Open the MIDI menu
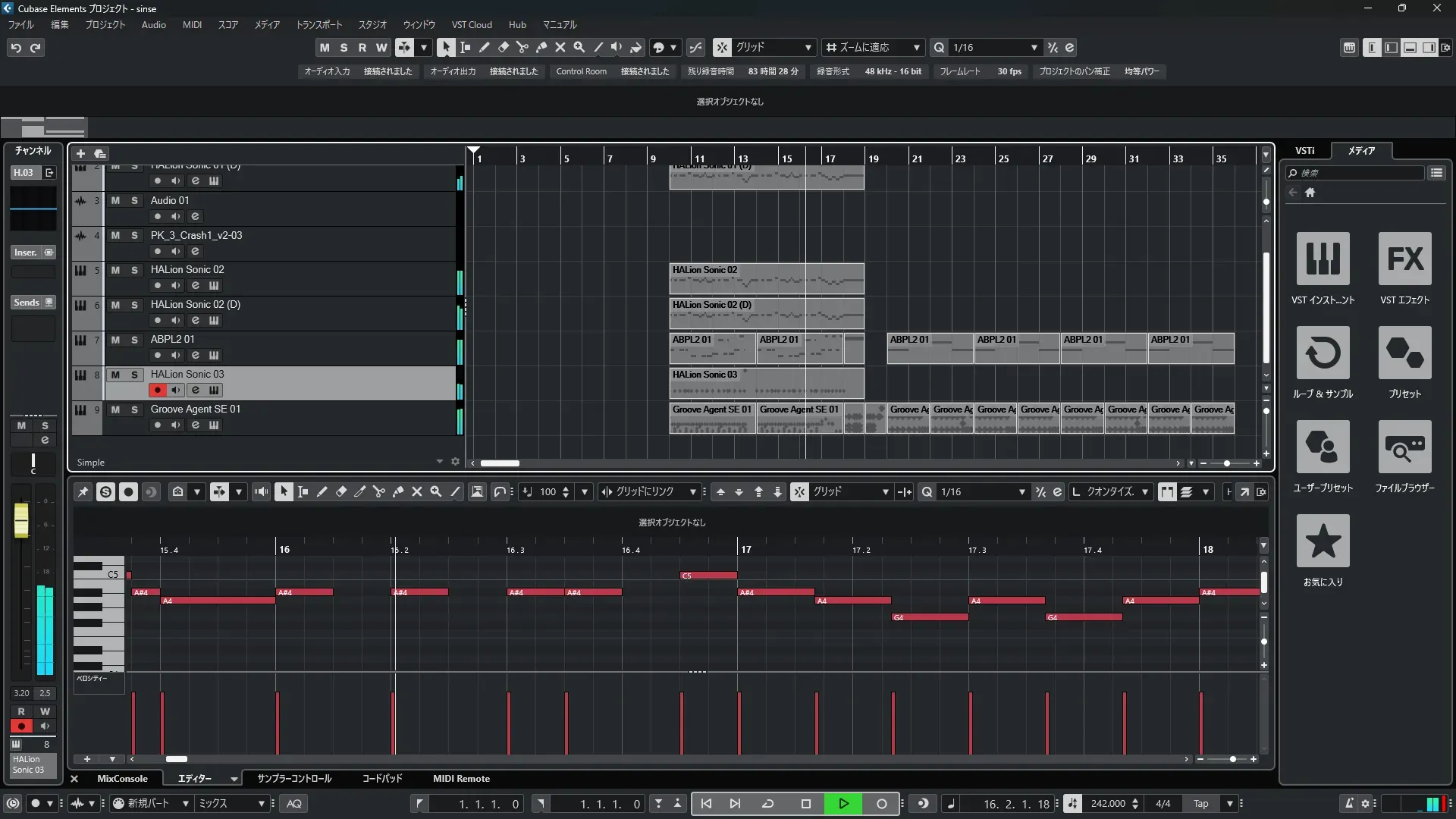This screenshot has width=1456, height=819. pos(192,25)
